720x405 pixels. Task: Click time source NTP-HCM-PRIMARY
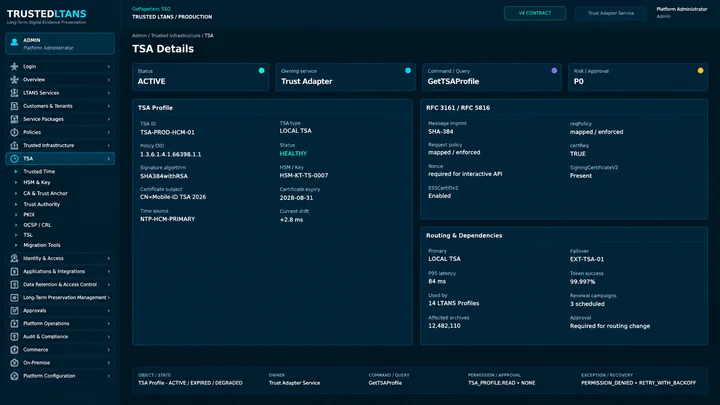168,219
